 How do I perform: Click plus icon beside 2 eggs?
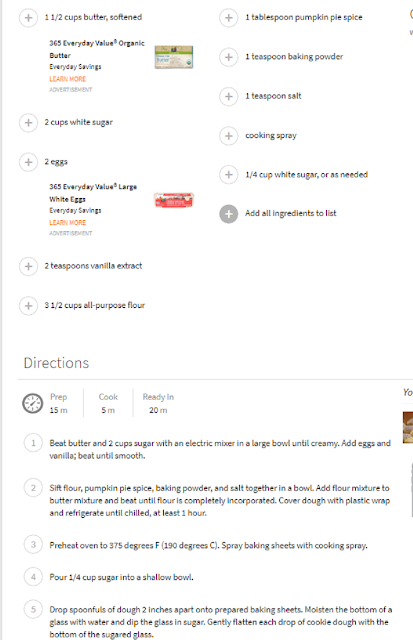pyautogui.click(x=28, y=162)
